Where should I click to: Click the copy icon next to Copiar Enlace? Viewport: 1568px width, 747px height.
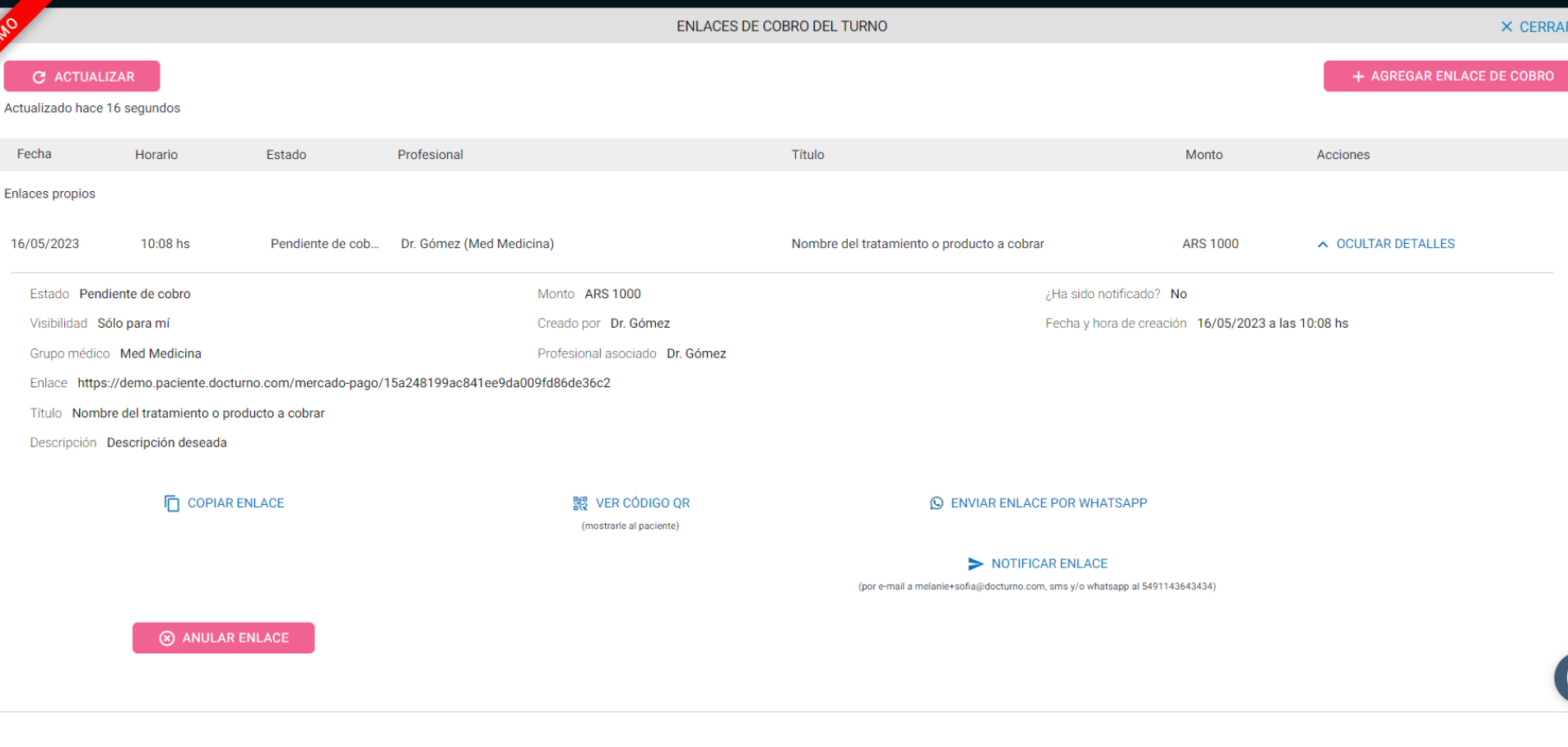[x=171, y=503]
